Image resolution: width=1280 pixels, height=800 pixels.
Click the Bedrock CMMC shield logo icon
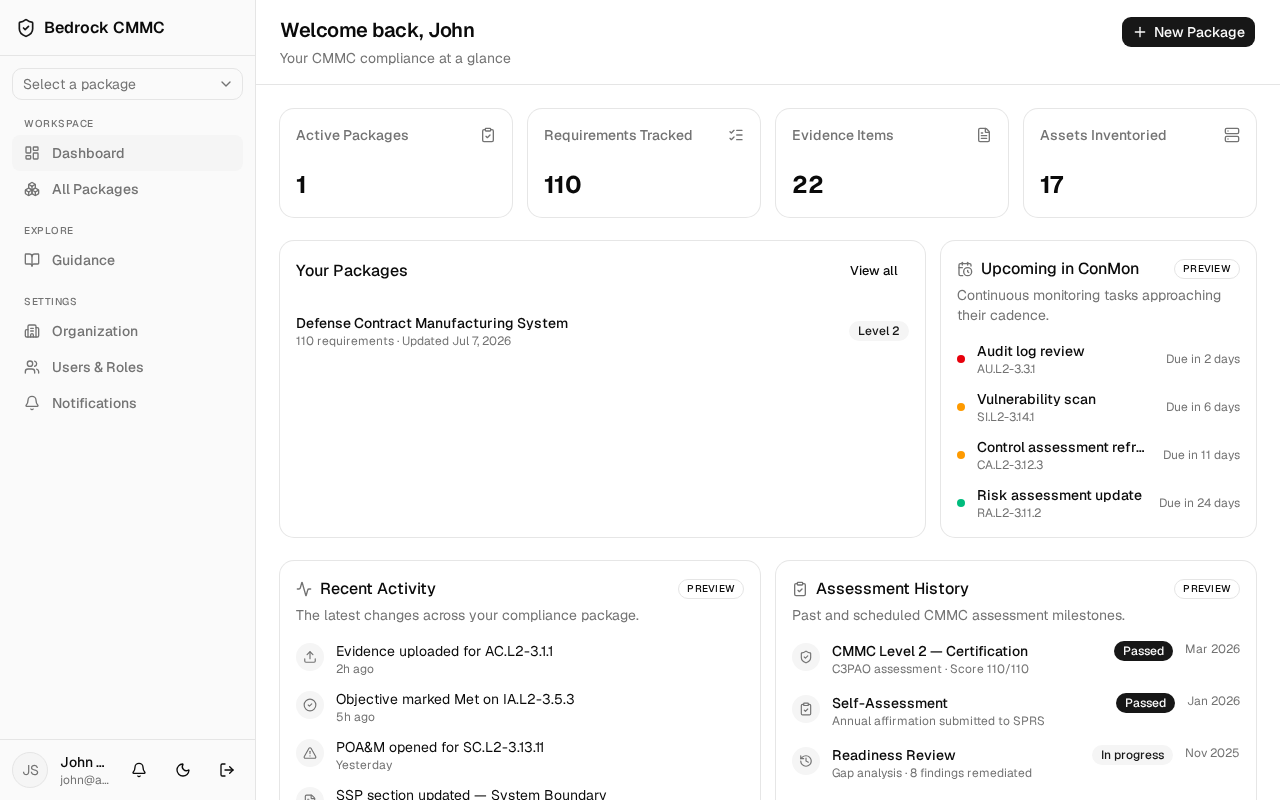[x=26, y=28]
